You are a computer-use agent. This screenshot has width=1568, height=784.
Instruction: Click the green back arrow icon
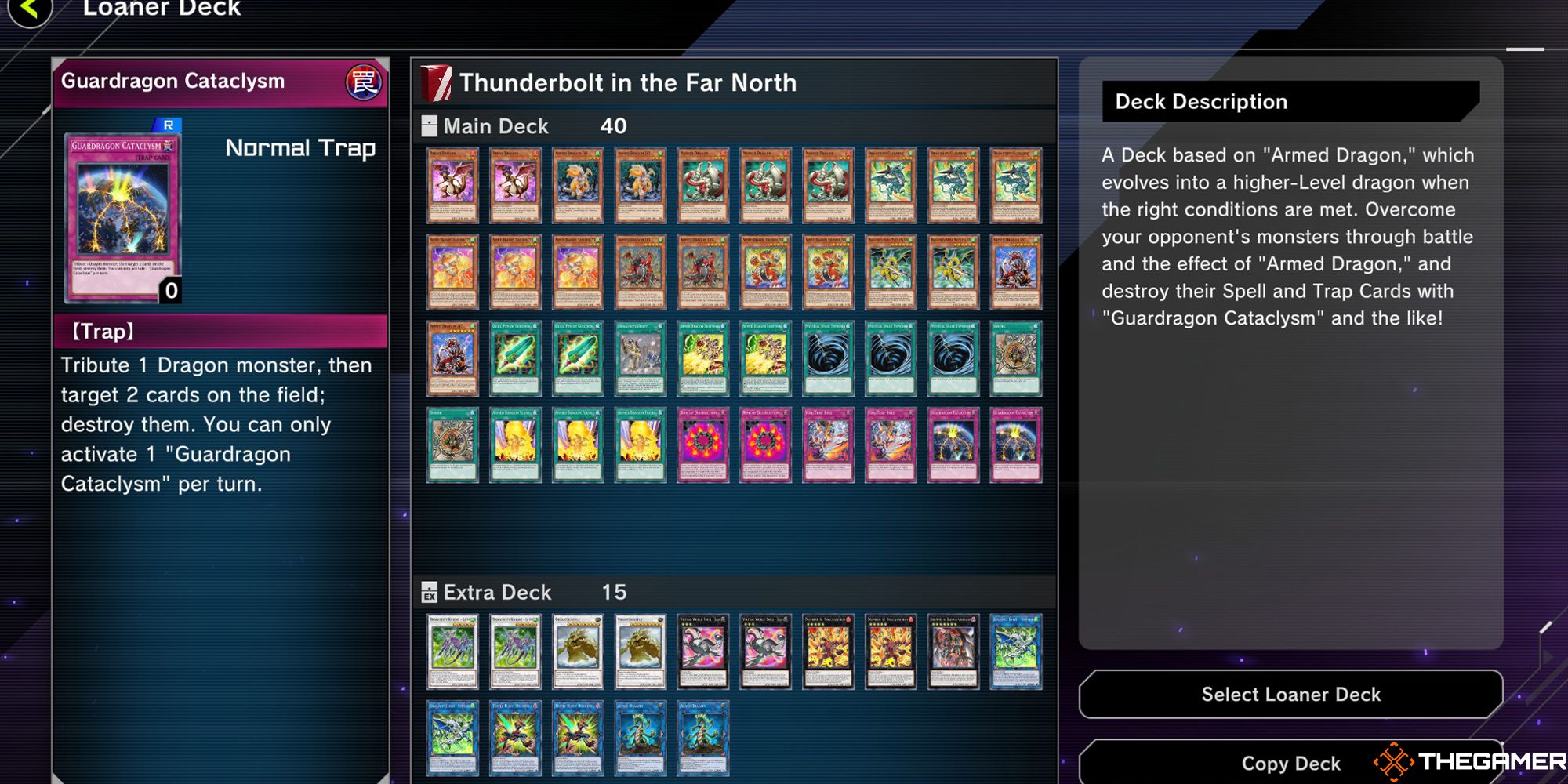pos(29,9)
